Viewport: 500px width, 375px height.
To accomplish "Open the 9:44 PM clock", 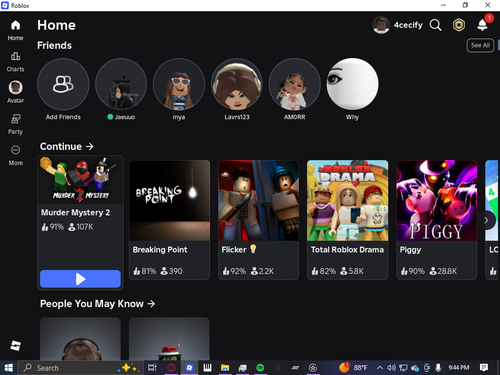I will (459, 368).
